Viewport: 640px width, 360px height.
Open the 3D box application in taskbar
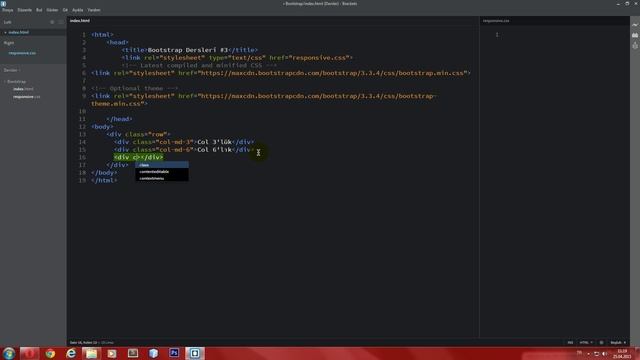click(153, 353)
